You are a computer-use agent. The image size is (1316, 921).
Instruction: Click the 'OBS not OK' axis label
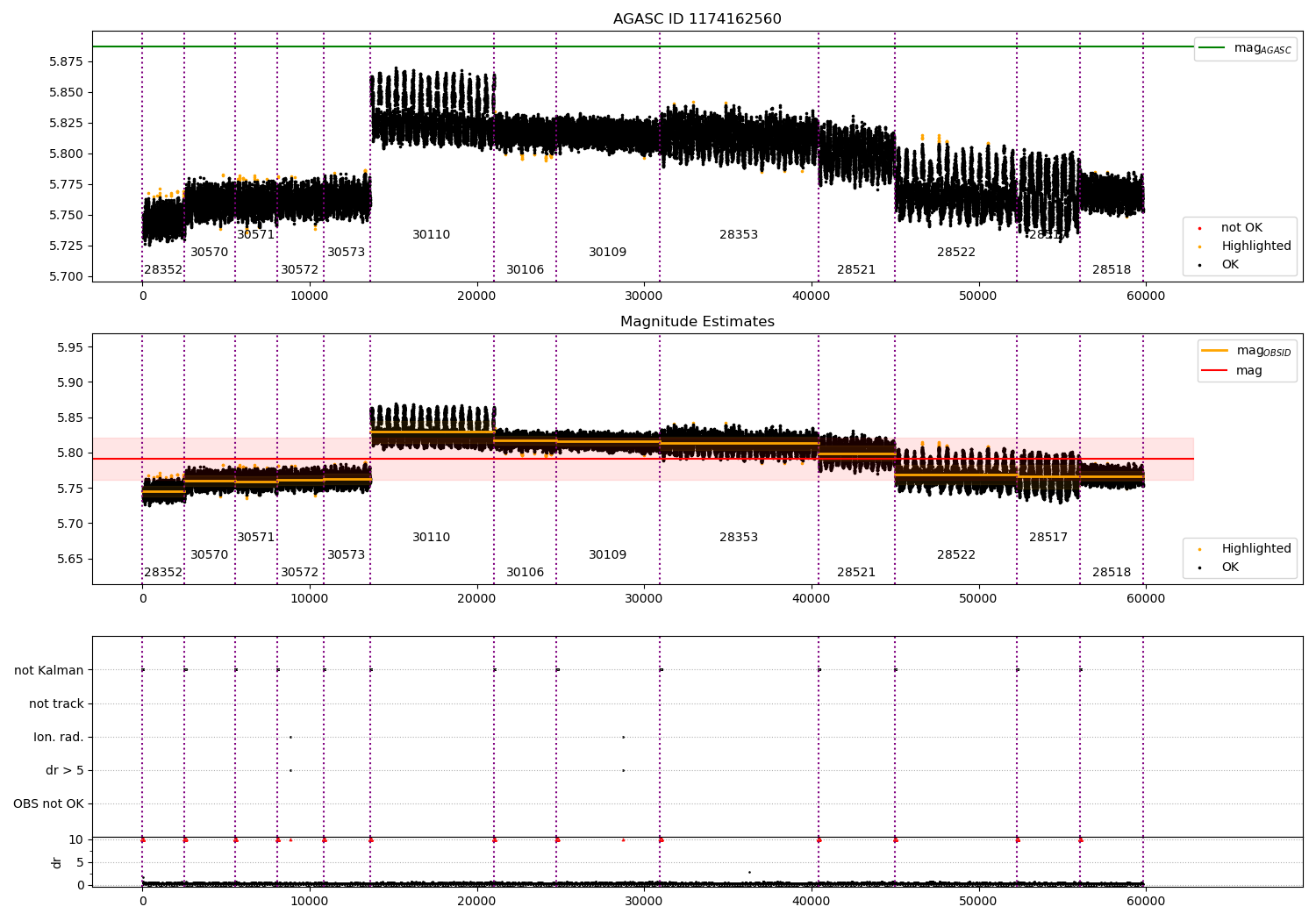click(x=48, y=803)
